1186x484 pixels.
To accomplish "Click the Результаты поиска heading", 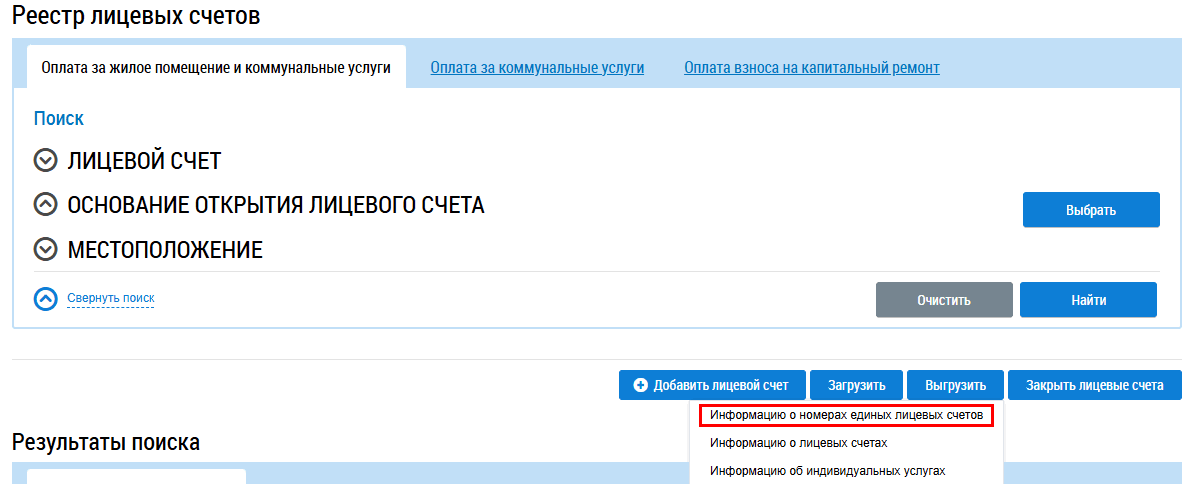I will coord(106,442).
